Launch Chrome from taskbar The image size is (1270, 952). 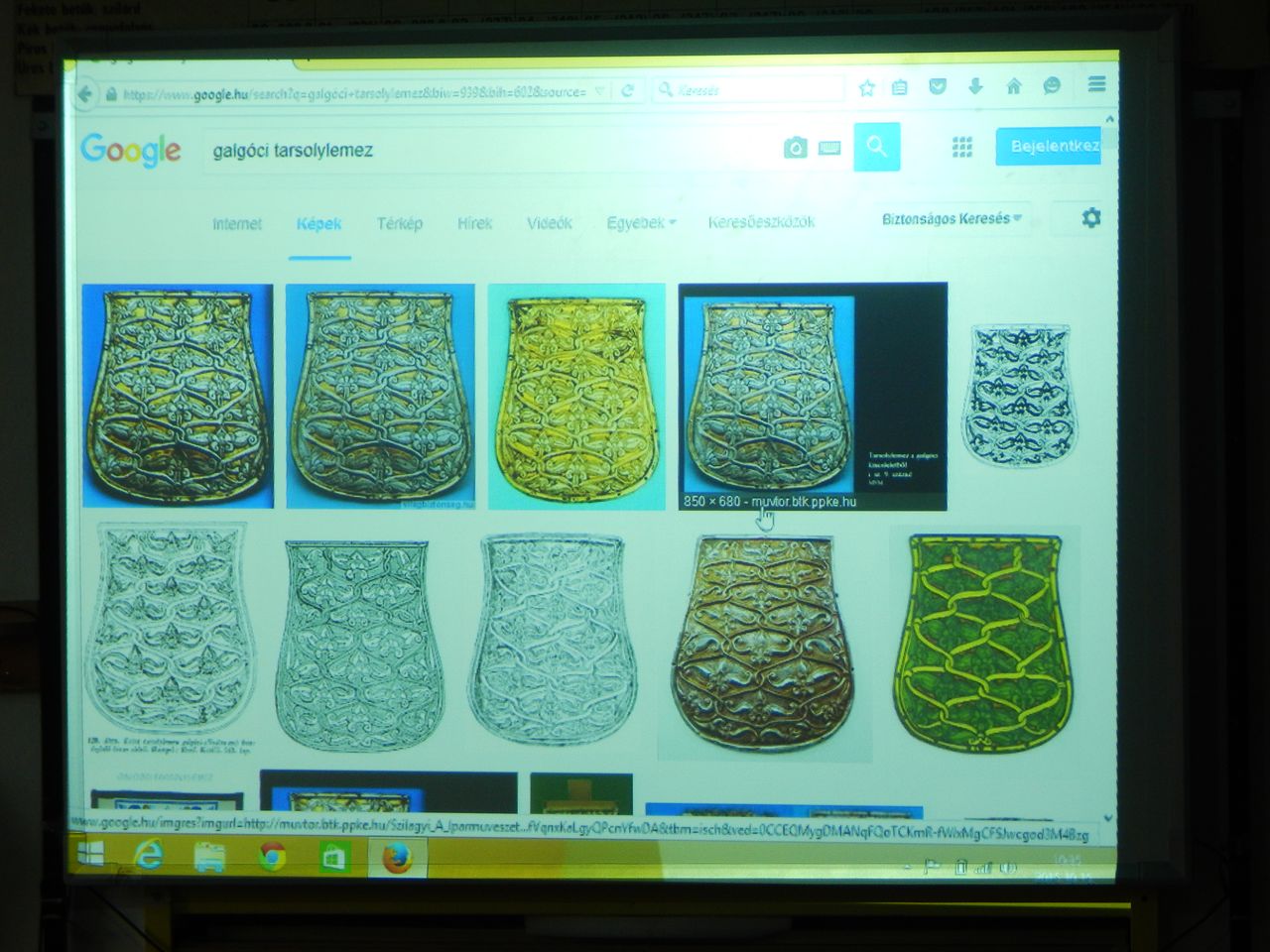[x=272, y=857]
